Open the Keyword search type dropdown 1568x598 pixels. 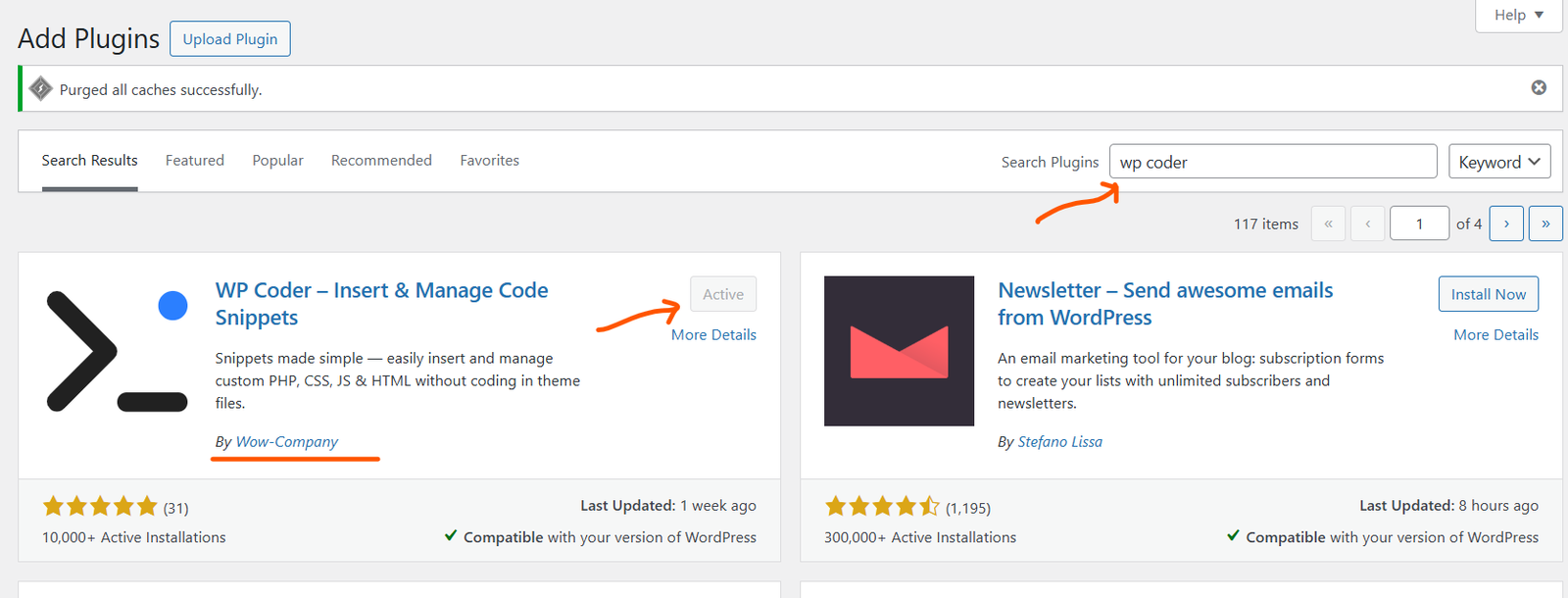(1499, 162)
